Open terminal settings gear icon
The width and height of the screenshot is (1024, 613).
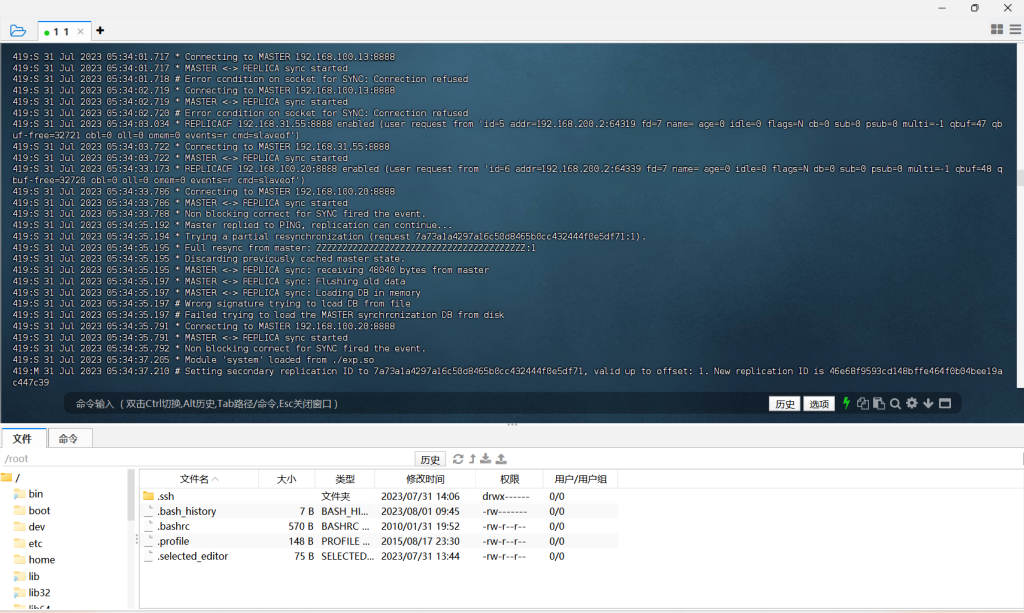coord(911,403)
